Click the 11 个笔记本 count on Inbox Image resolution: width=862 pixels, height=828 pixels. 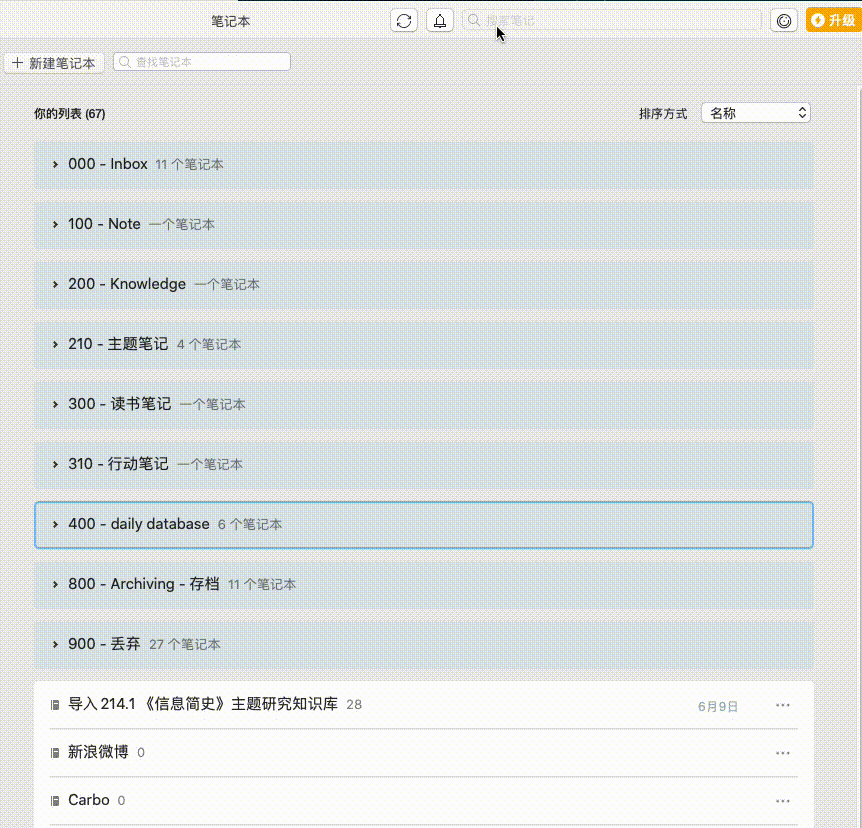[189, 164]
